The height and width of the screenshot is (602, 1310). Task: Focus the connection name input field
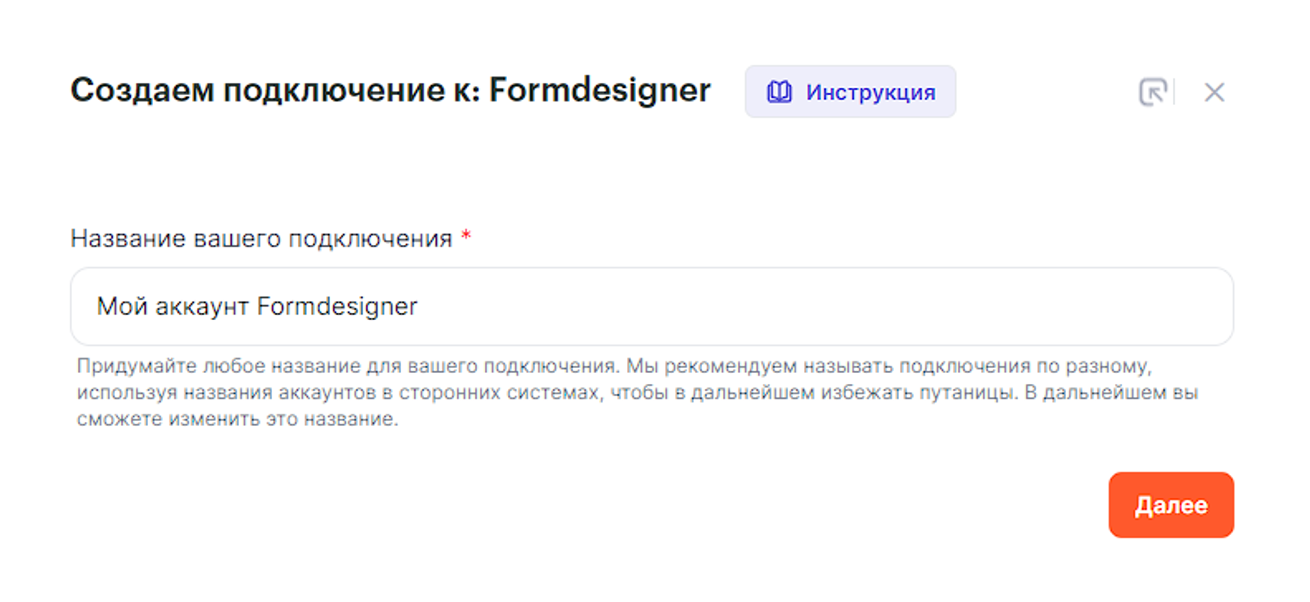click(651, 306)
